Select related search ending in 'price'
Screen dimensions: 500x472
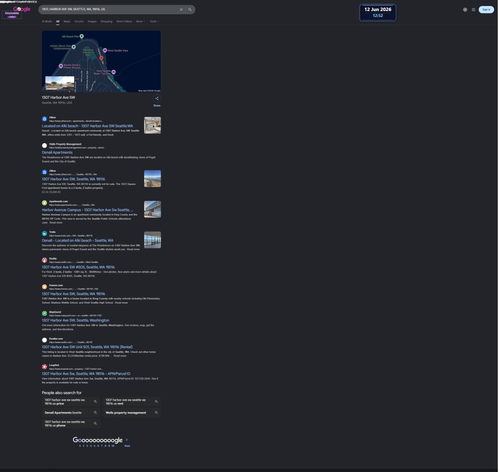tap(71, 402)
